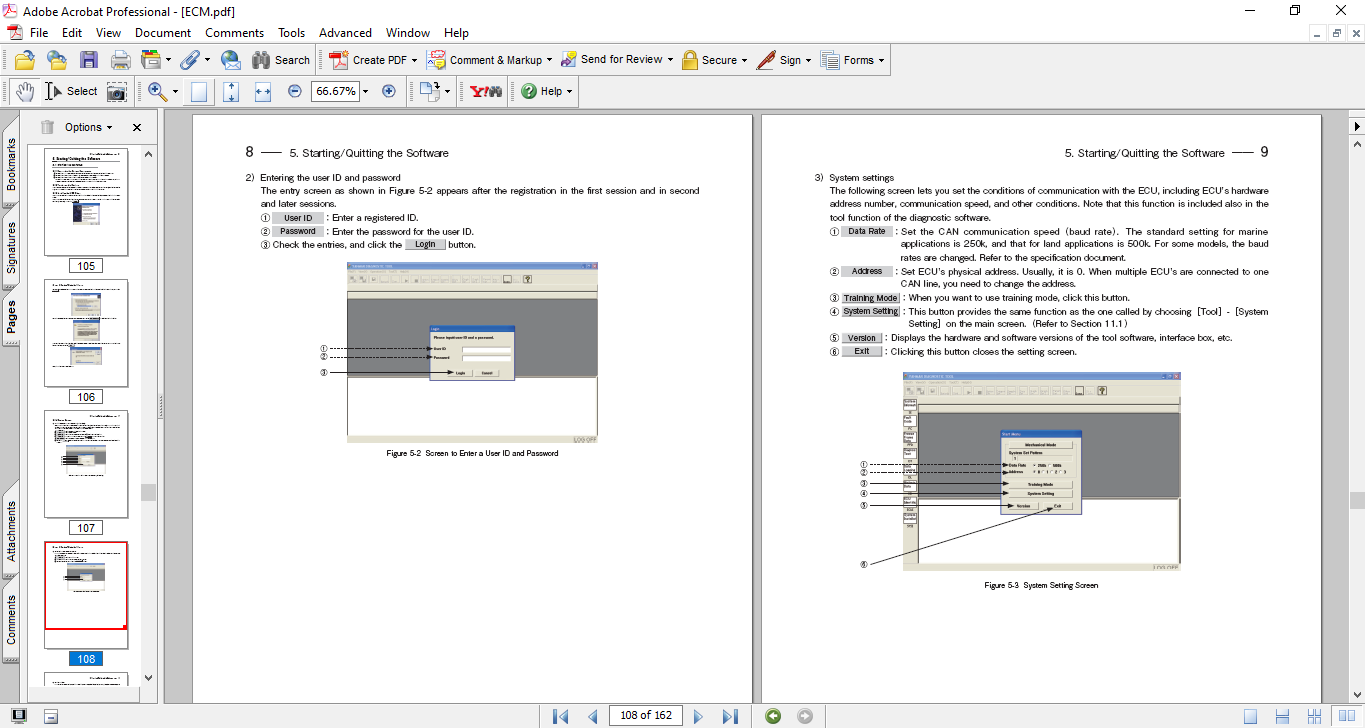Open the zoom percentage dropdown arrow
The width and height of the screenshot is (1365, 728).
click(365, 91)
